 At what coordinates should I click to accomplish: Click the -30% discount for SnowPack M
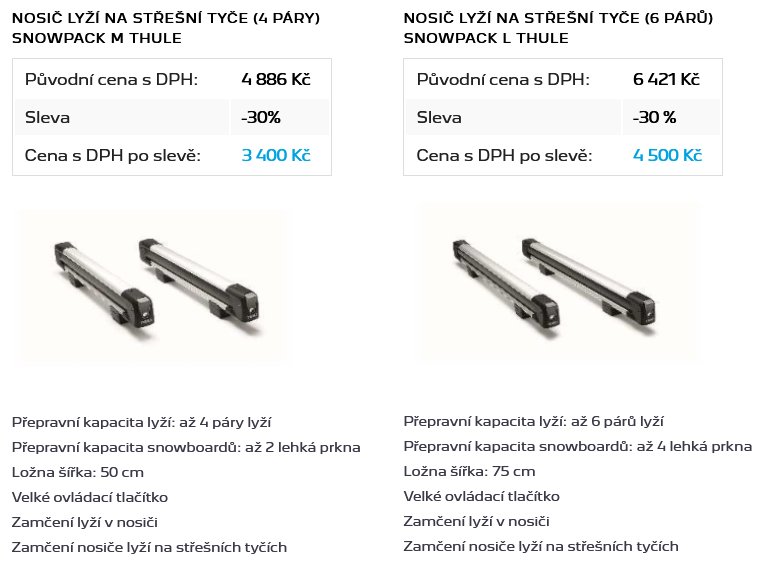260,117
